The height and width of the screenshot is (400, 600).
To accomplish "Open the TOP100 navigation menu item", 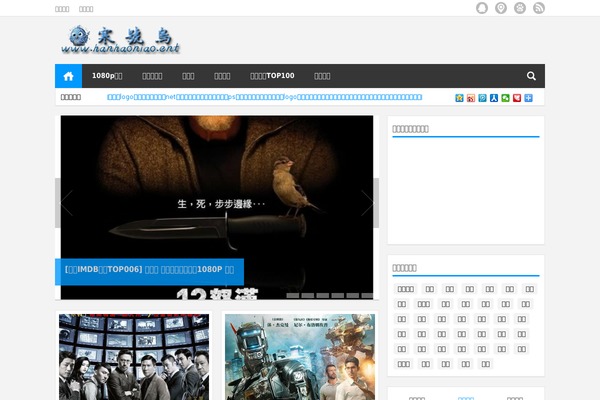I will [272, 76].
